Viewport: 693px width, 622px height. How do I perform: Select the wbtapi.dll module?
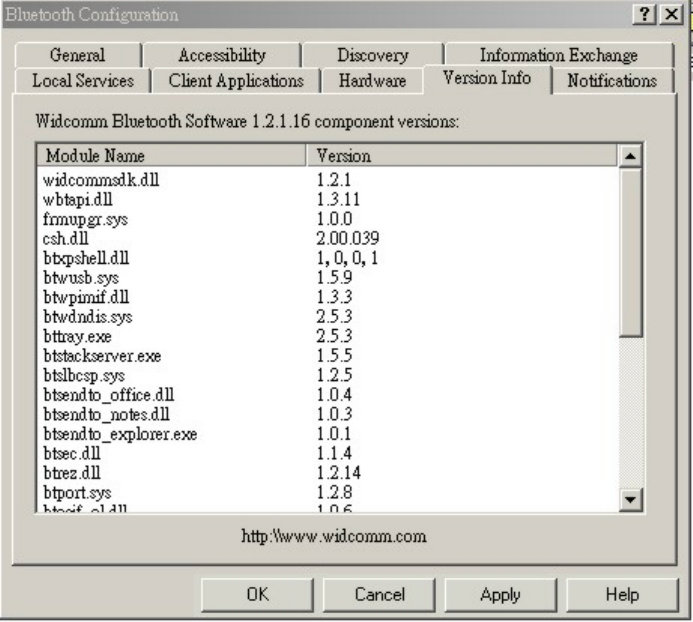77,200
